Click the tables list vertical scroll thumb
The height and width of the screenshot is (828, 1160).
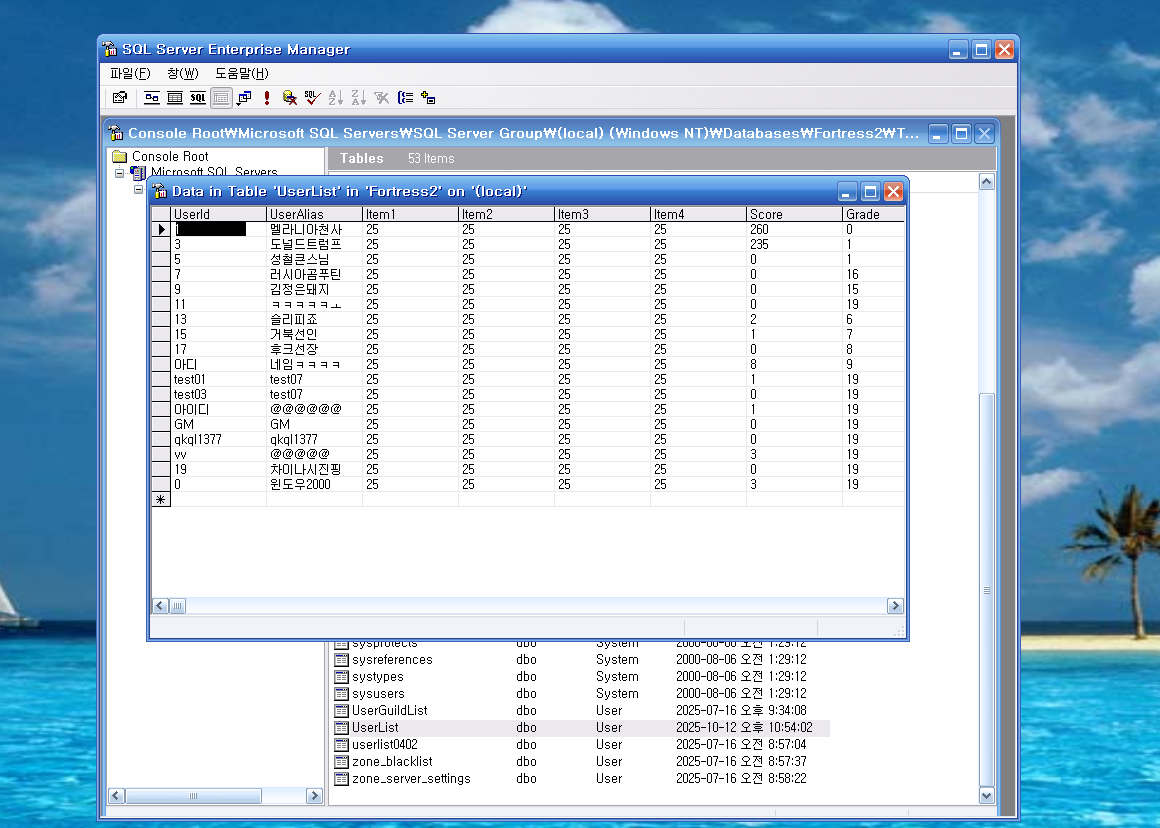(x=987, y=590)
